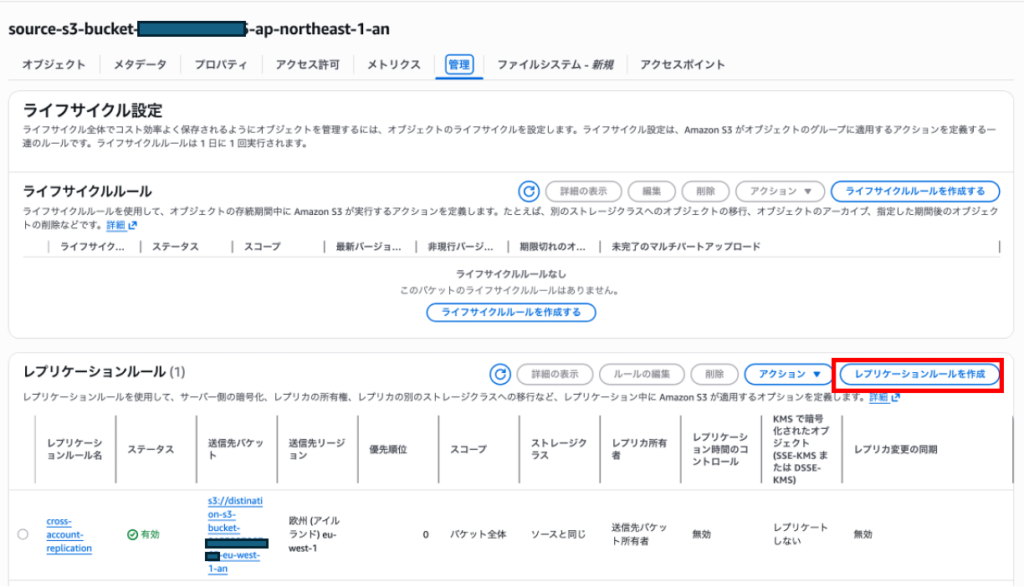Click ストレージクラス column header
Screen dimensions: 1024x587
(x=558, y=449)
